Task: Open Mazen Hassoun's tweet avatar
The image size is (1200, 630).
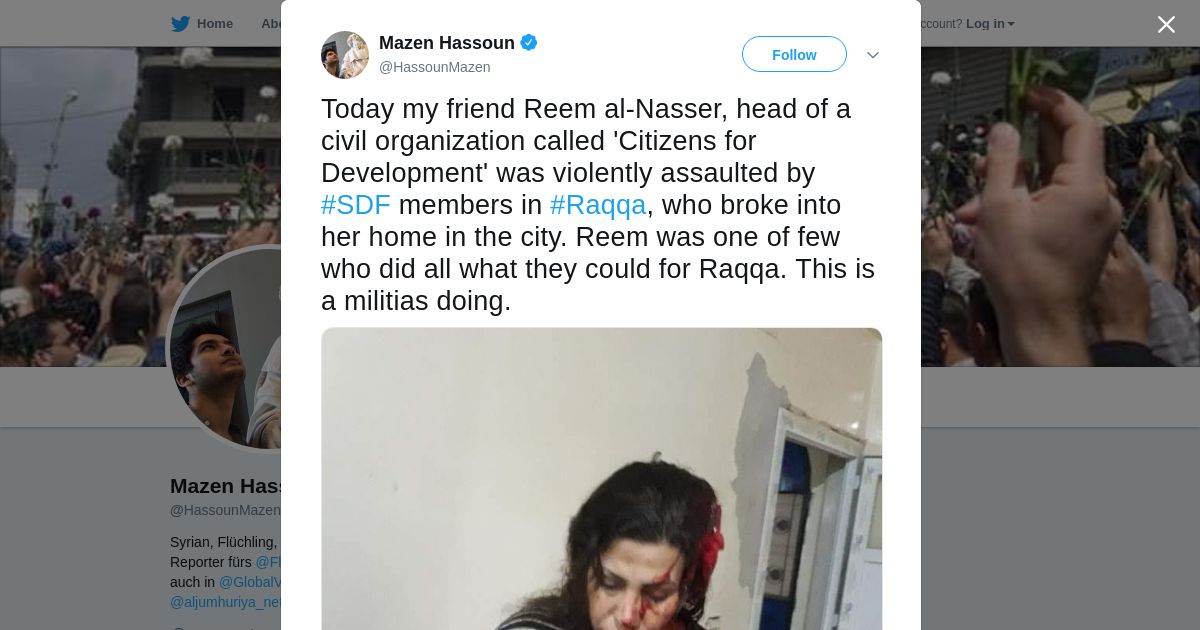Action: point(345,55)
